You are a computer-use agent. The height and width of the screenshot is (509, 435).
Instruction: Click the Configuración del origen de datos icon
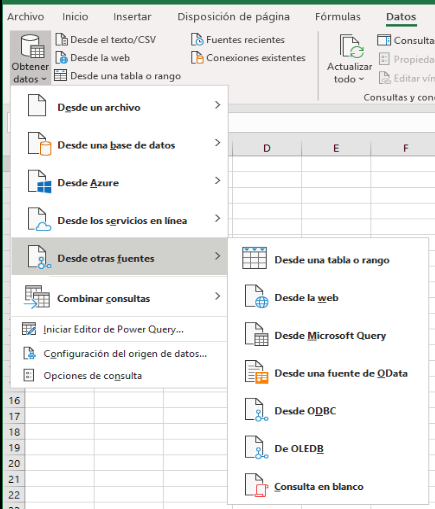coord(29,353)
